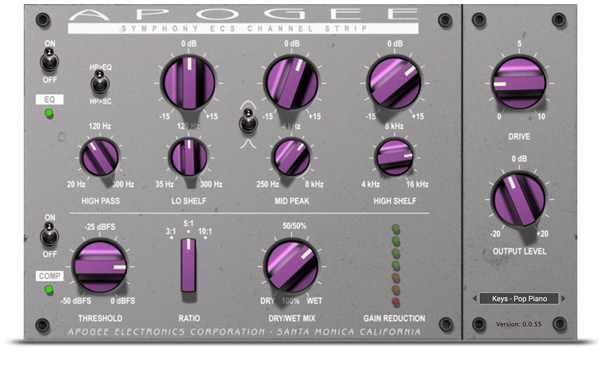Click the Output Level knob
600x377 pixels.
(x=519, y=199)
